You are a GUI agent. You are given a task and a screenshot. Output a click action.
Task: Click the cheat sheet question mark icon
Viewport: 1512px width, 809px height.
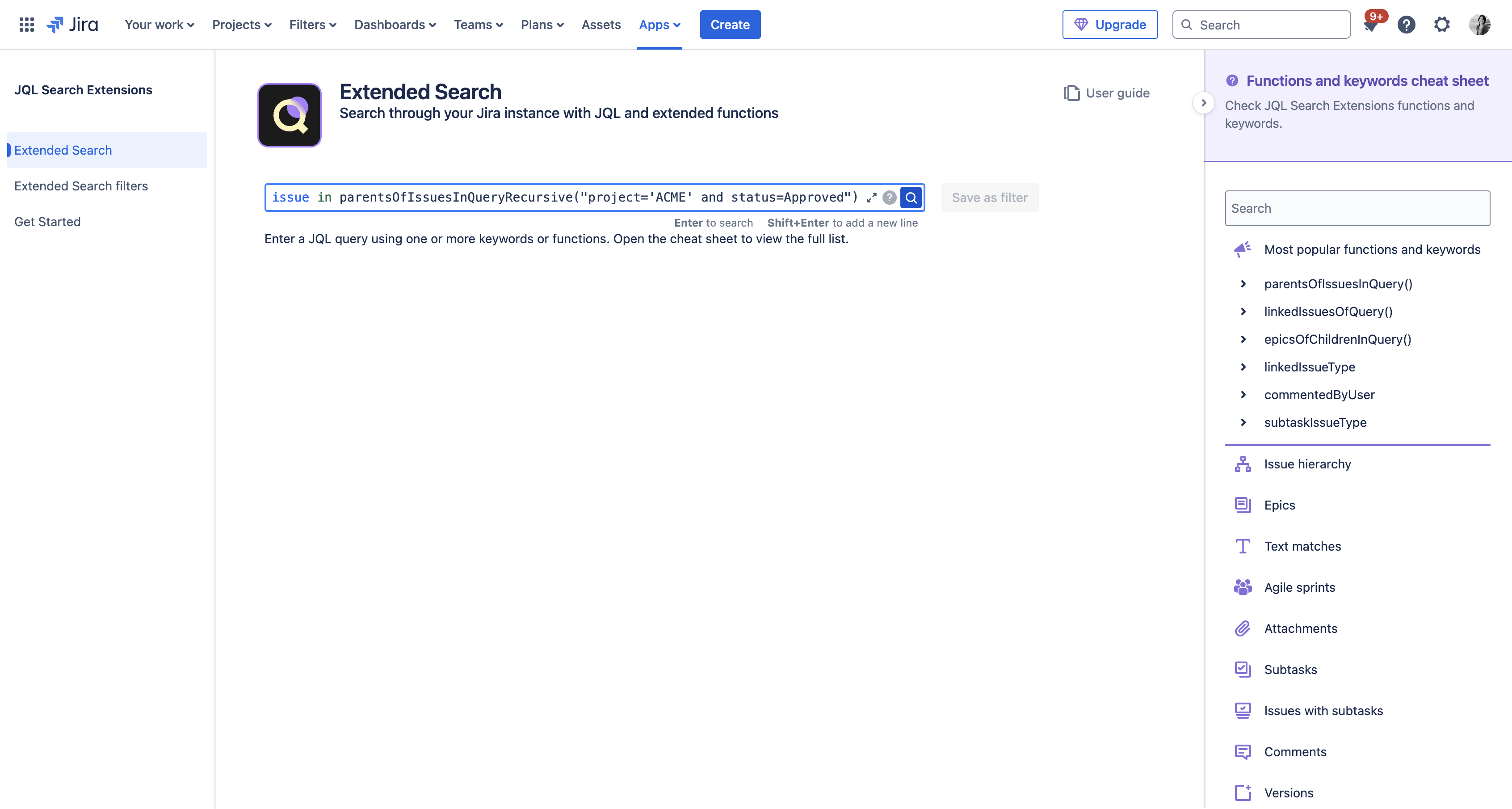[1232, 80]
